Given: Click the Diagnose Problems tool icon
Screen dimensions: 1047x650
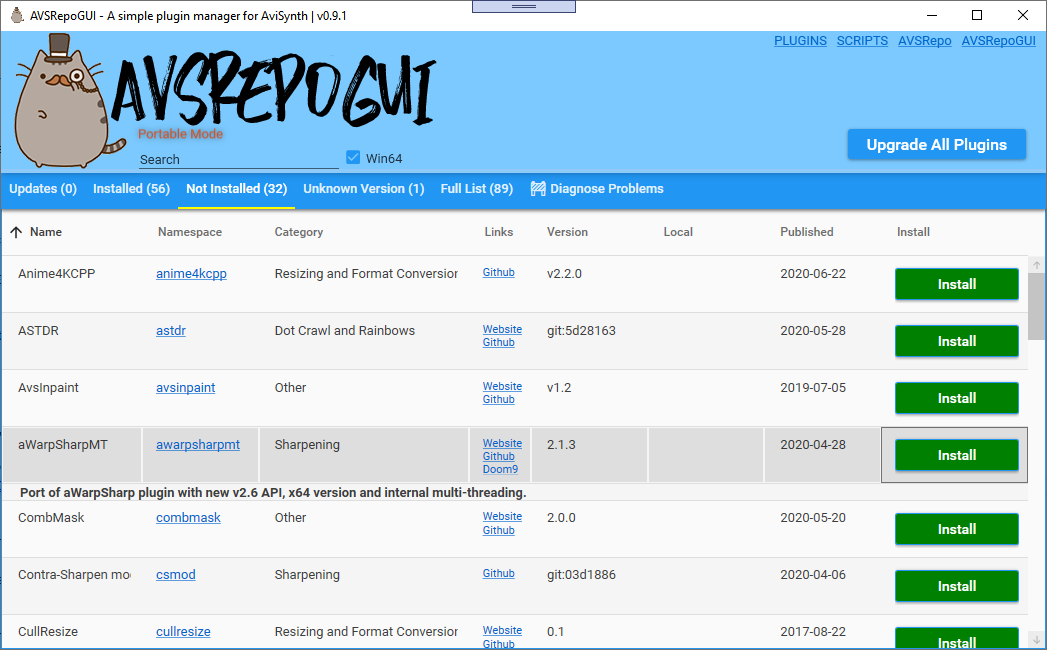Looking at the screenshot, I should (538, 189).
